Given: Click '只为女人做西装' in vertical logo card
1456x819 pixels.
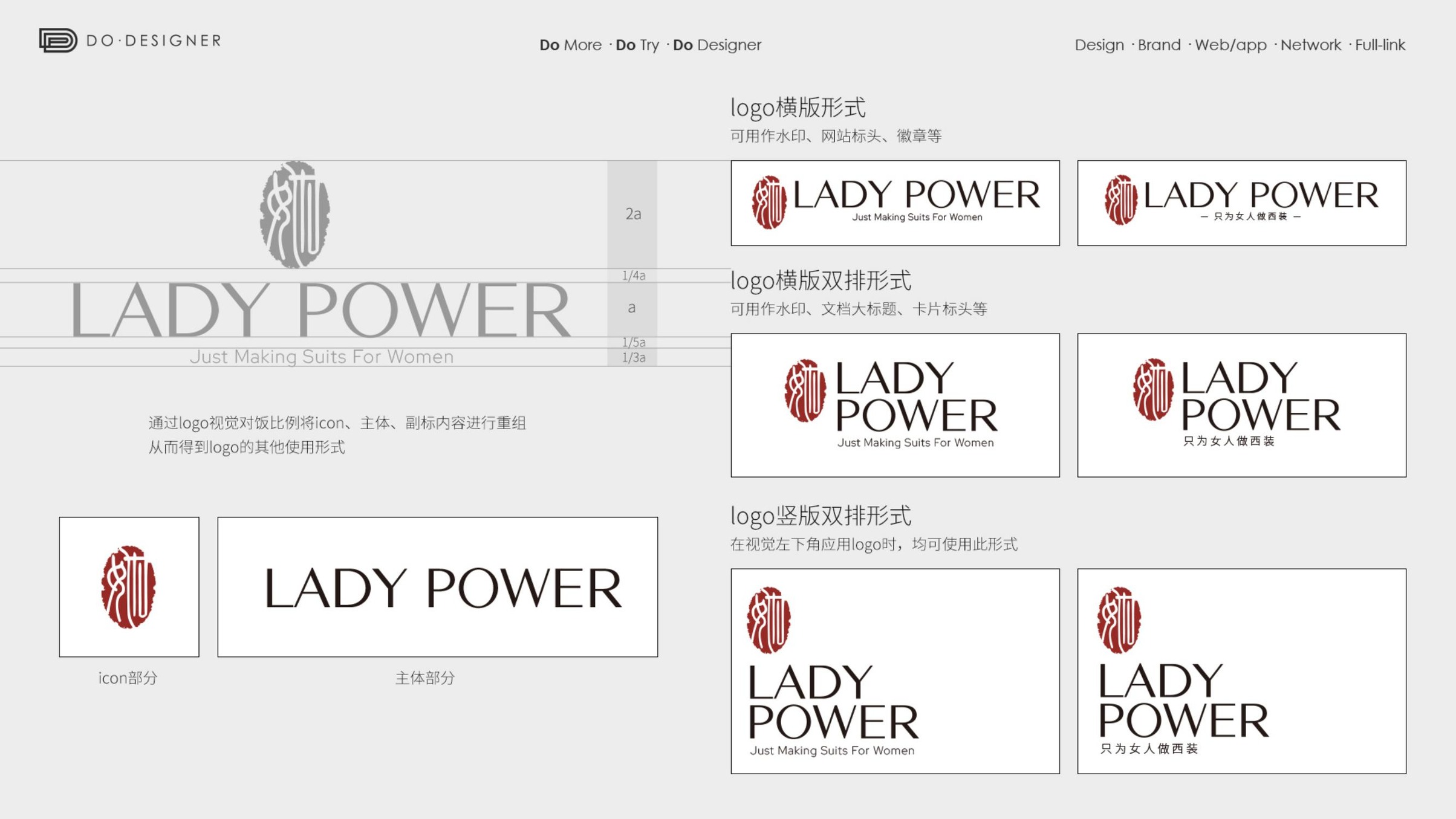Looking at the screenshot, I should (x=1149, y=749).
